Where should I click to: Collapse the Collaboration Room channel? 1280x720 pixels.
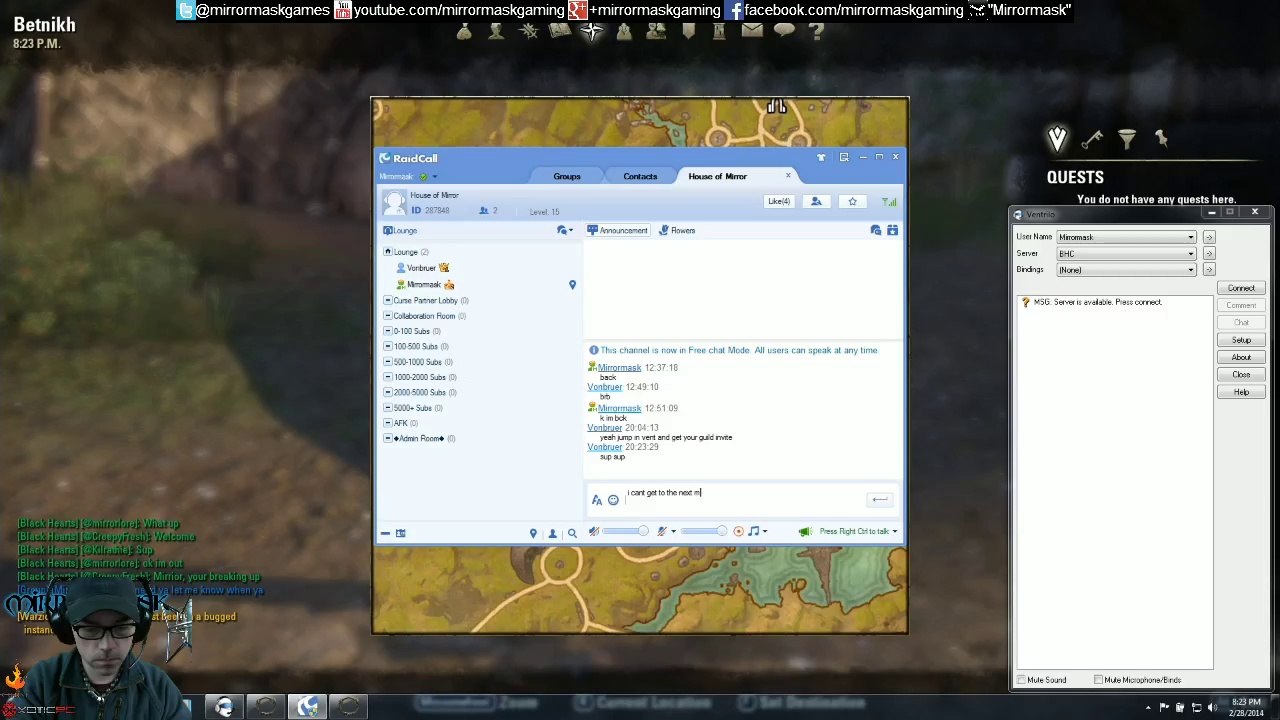tap(388, 316)
